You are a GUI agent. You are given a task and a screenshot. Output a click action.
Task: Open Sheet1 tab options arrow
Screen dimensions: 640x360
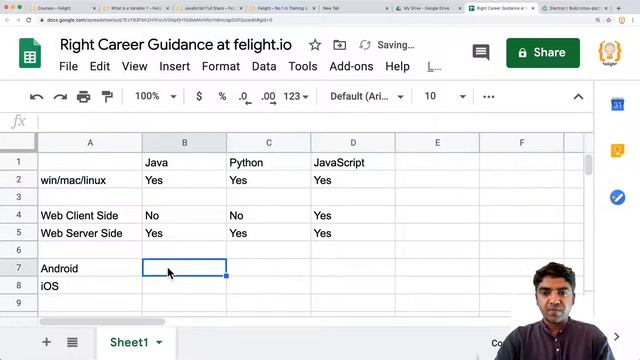(159, 342)
